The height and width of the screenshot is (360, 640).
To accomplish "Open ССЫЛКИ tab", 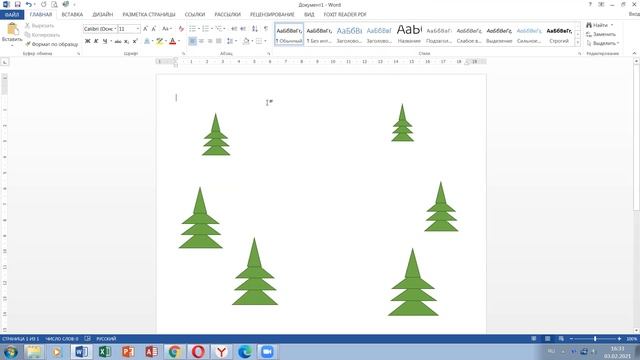I will point(195,15).
